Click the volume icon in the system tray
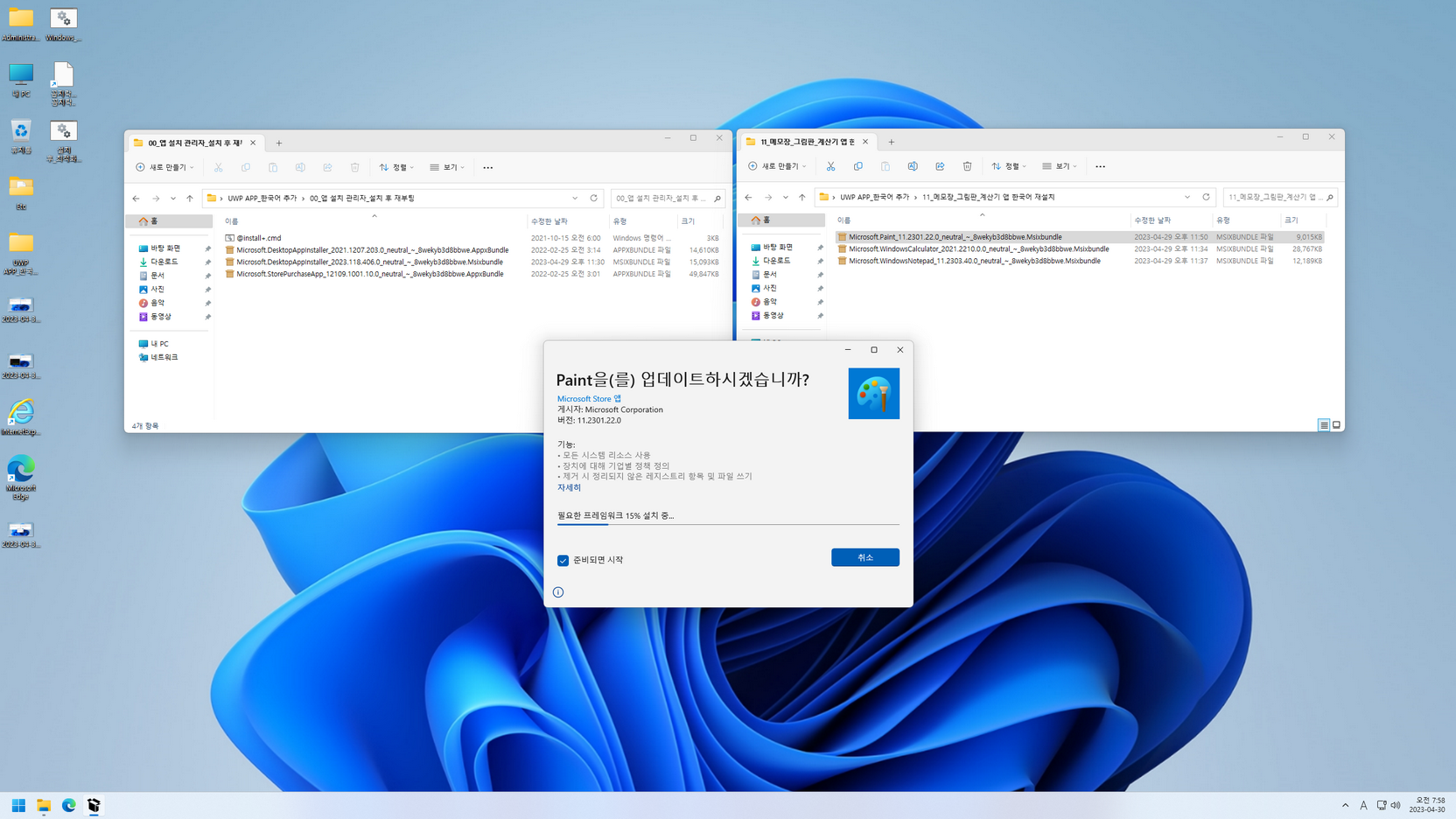The width and height of the screenshot is (1456, 819). (1396, 805)
